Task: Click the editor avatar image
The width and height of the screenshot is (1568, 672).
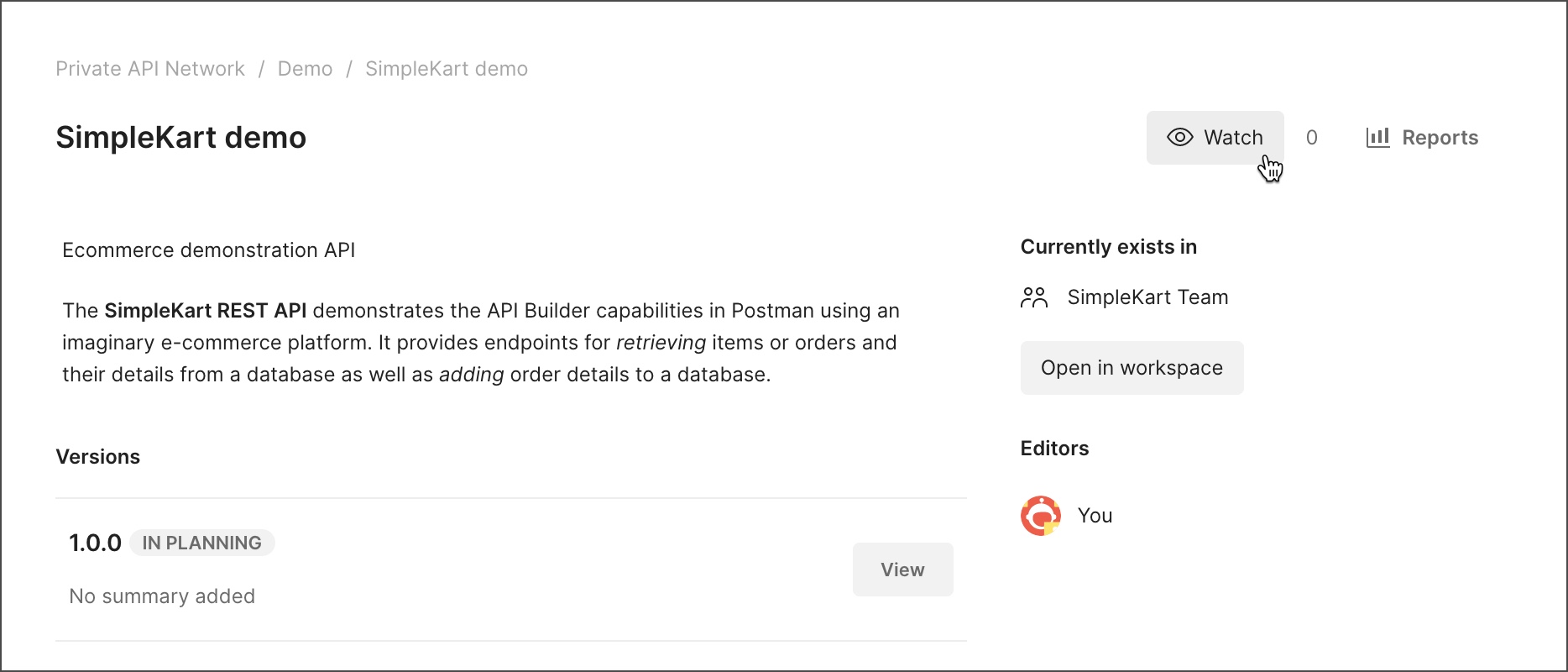Action: pyautogui.click(x=1041, y=516)
